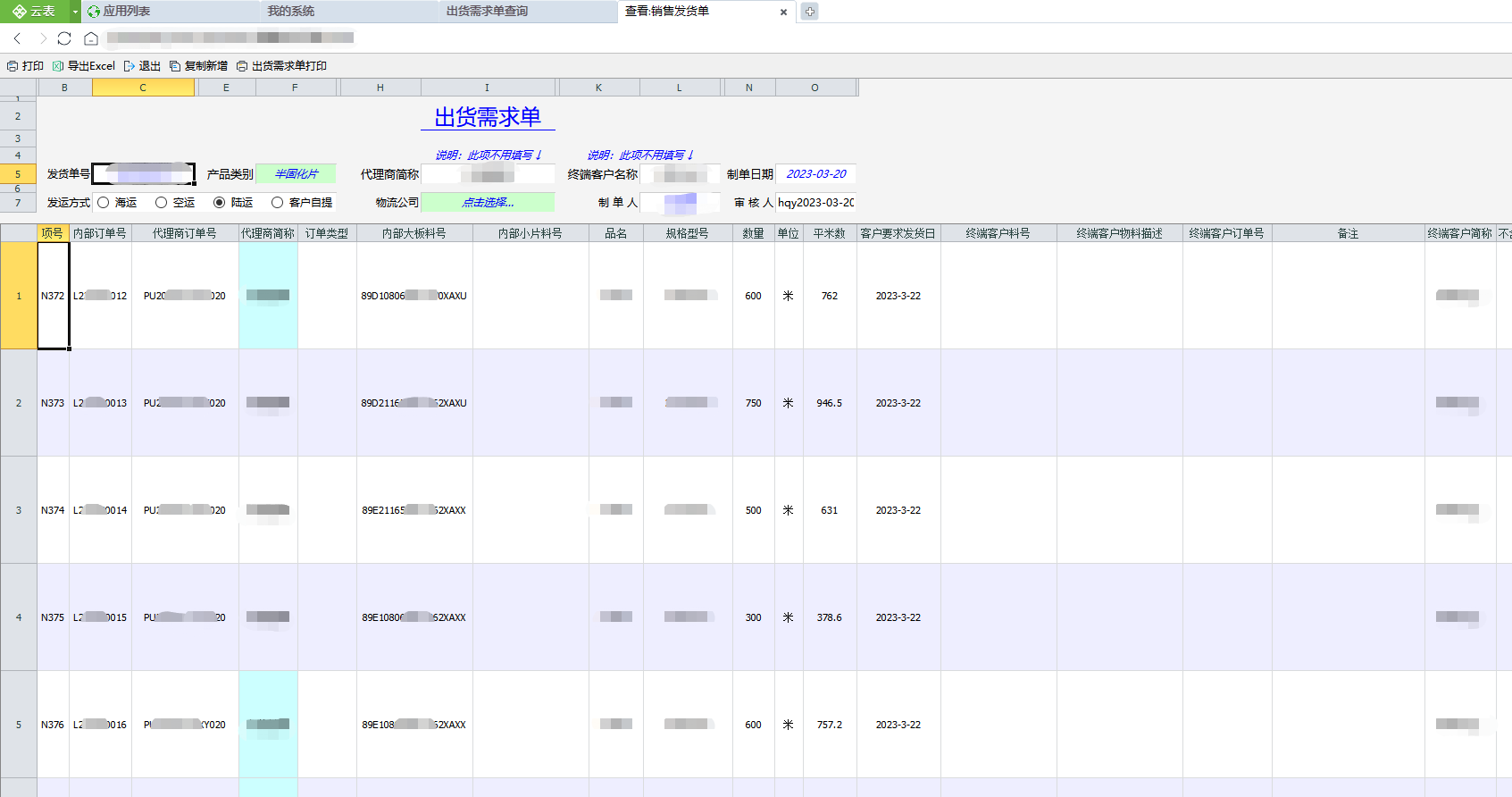This screenshot has width=1512, height=797.
Task: Click the 项号 column header
Action: pos(53,233)
